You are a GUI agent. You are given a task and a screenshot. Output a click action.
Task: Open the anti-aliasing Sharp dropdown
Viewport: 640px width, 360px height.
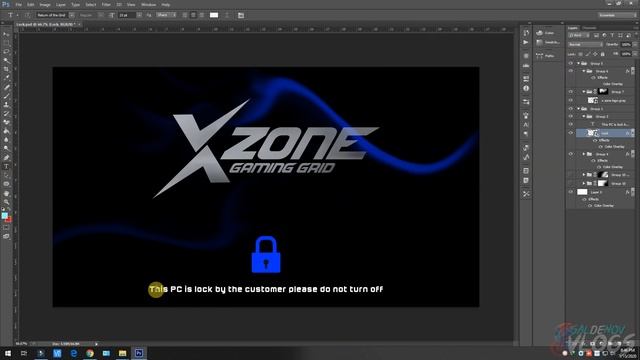[x=167, y=15]
